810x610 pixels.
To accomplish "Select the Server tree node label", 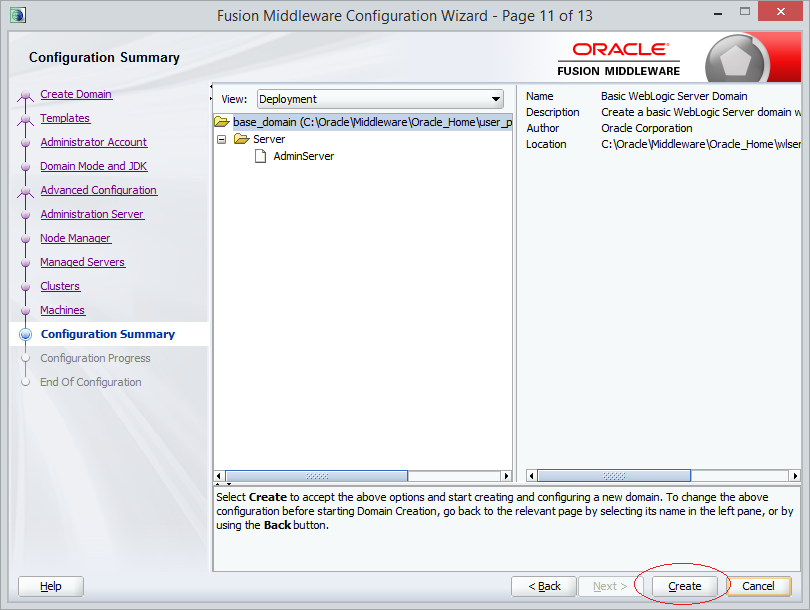I will (269, 139).
